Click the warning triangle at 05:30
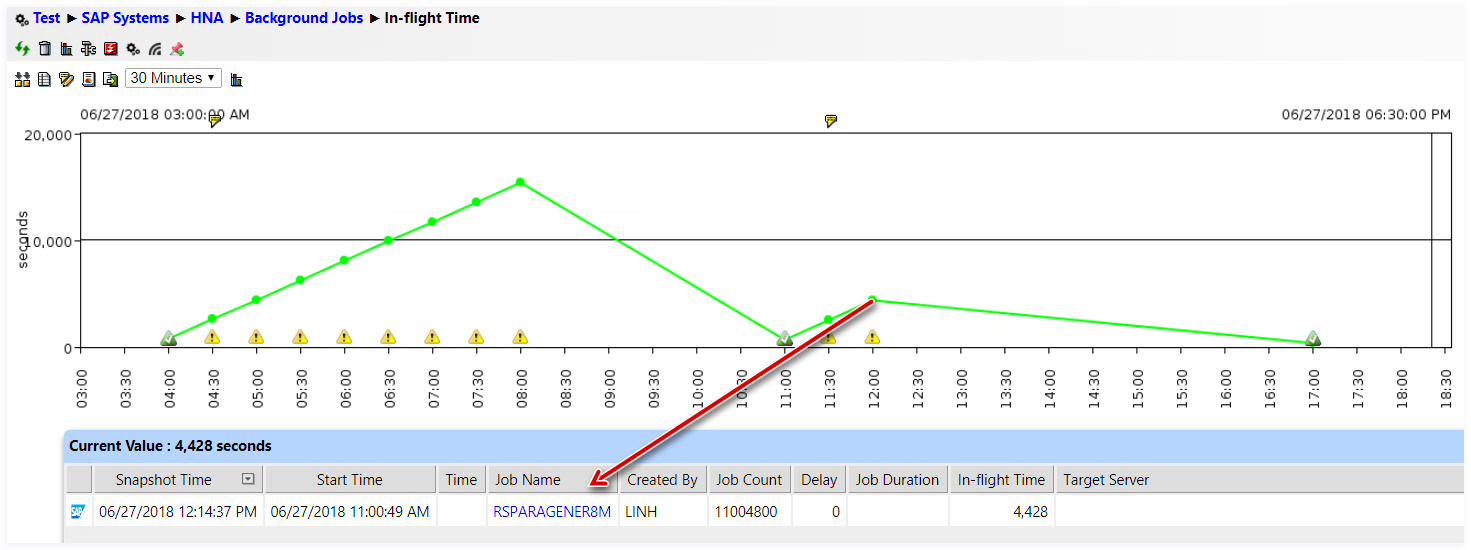Viewport: 1471px width, 550px height. [x=300, y=338]
